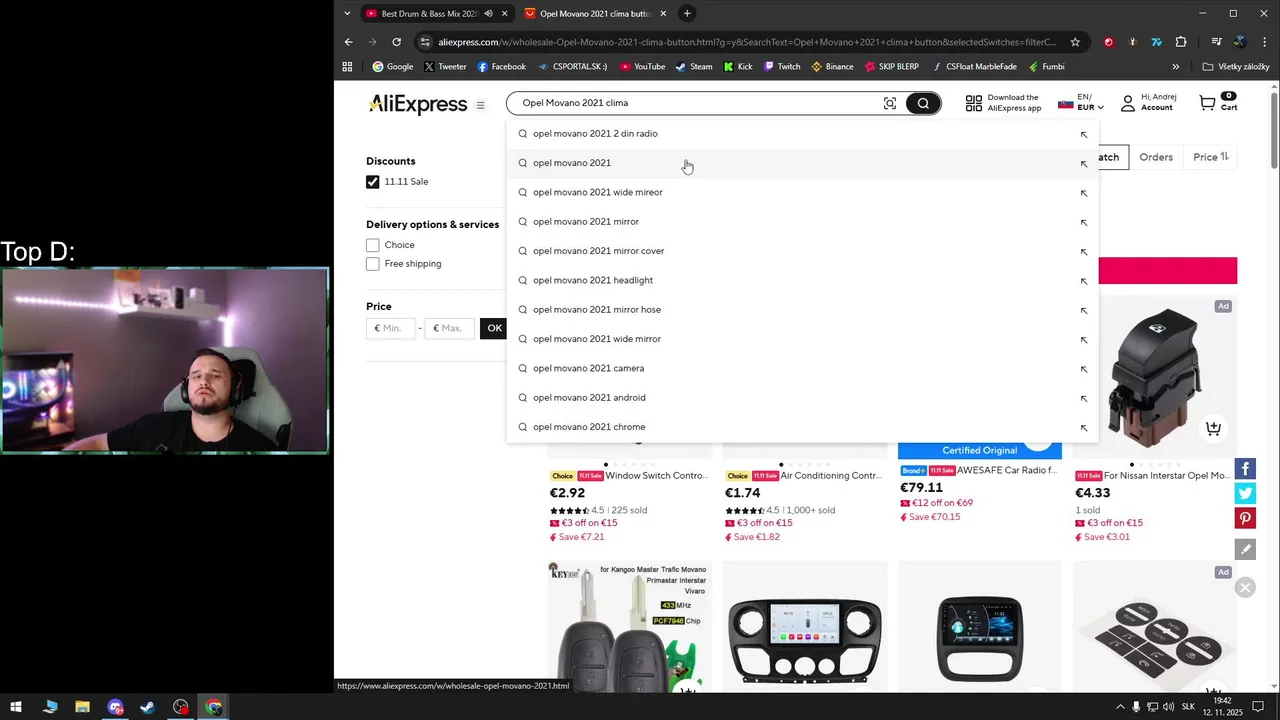
Task: Fill arrow next to 'opel movano 2021 chrome'
Action: (1083, 428)
